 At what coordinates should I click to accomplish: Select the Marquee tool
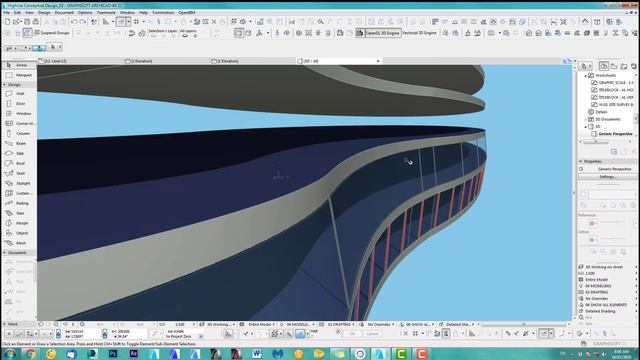point(19,75)
